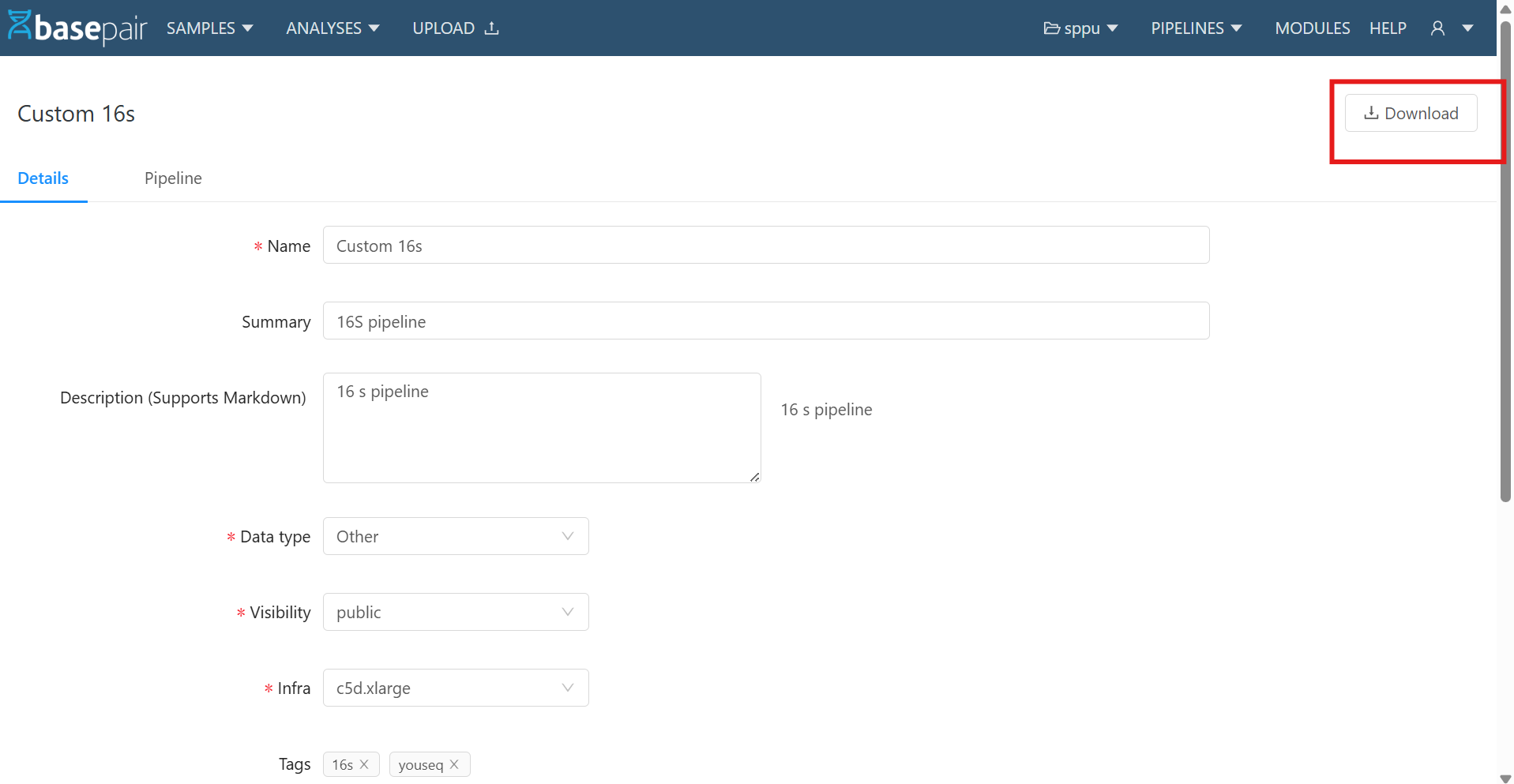Viewport: 1514px width, 784px height.
Task: Open the user profile icon
Action: coord(1436,28)
